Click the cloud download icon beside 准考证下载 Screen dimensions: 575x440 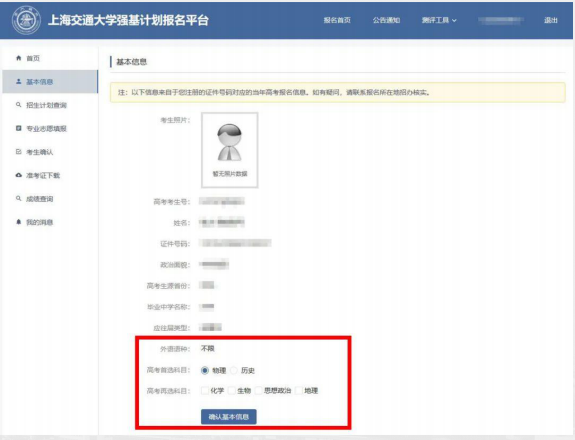click(19, 175)
